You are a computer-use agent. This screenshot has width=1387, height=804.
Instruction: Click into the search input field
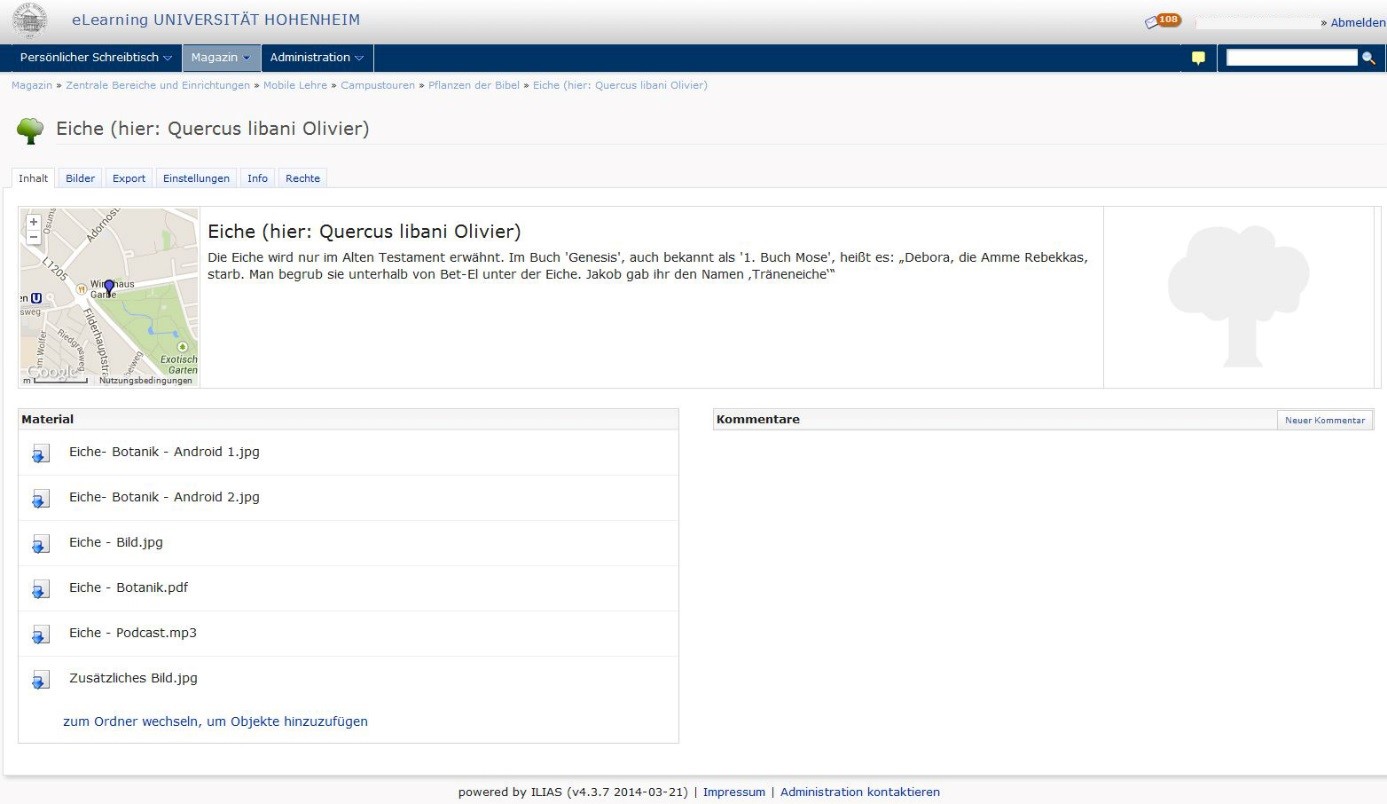pyautogui.click(x=1291, y=58)
